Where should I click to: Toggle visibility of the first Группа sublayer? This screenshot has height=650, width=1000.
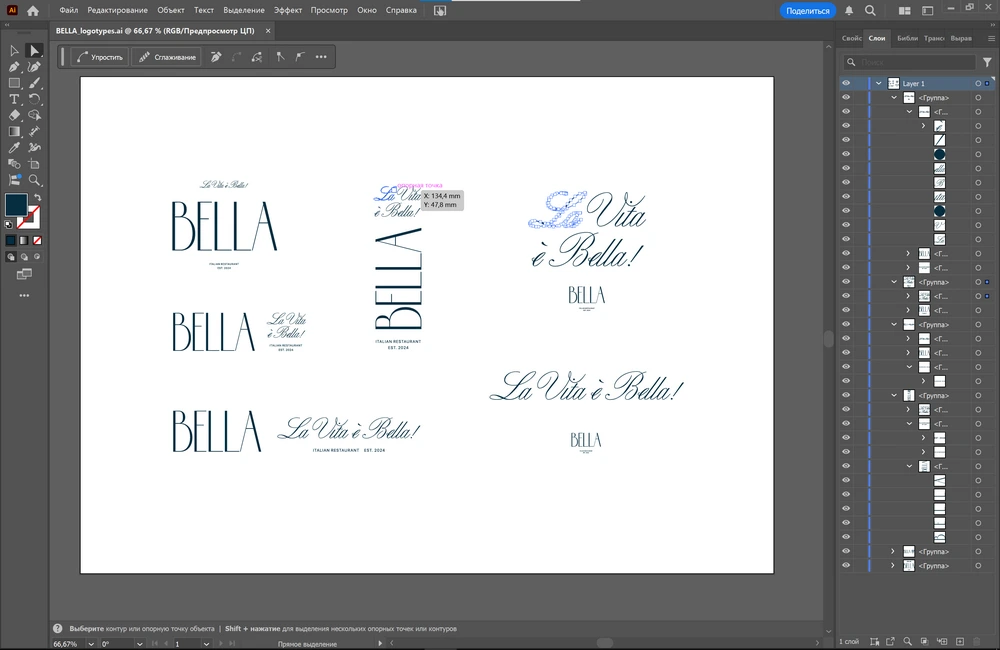[846, 98]
